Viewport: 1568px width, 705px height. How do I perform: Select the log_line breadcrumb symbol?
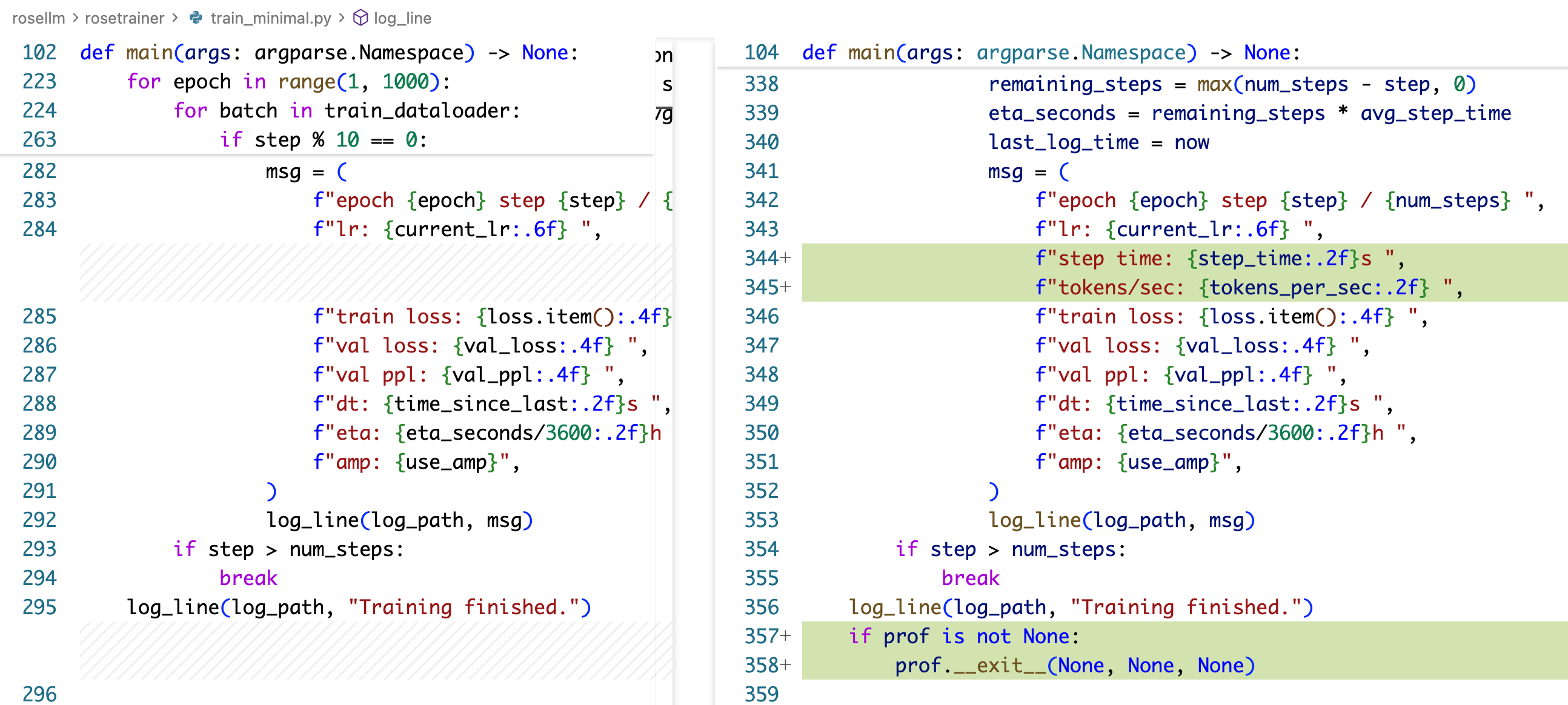(x=402, y=18)
